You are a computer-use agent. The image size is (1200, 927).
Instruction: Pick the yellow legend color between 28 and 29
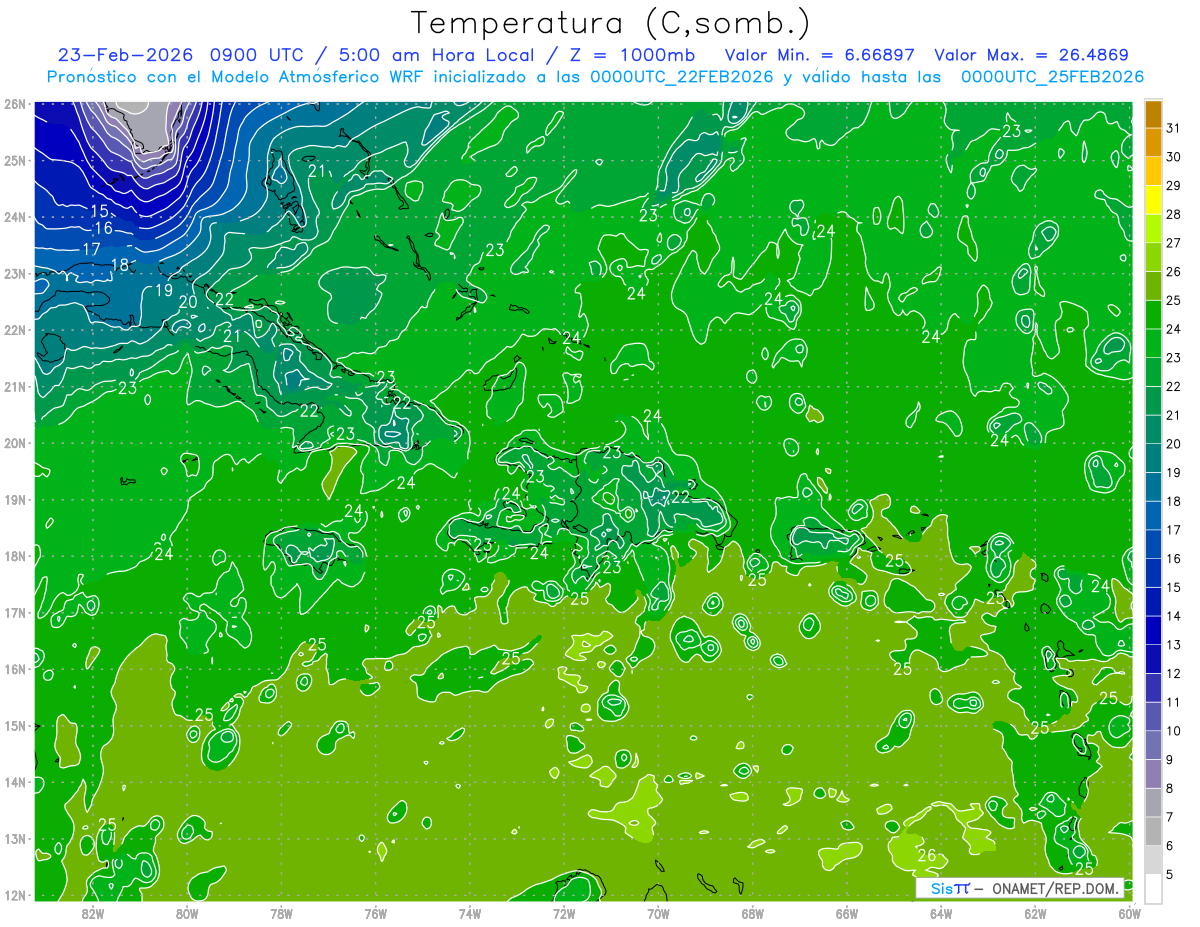[x=1153, y=200]
